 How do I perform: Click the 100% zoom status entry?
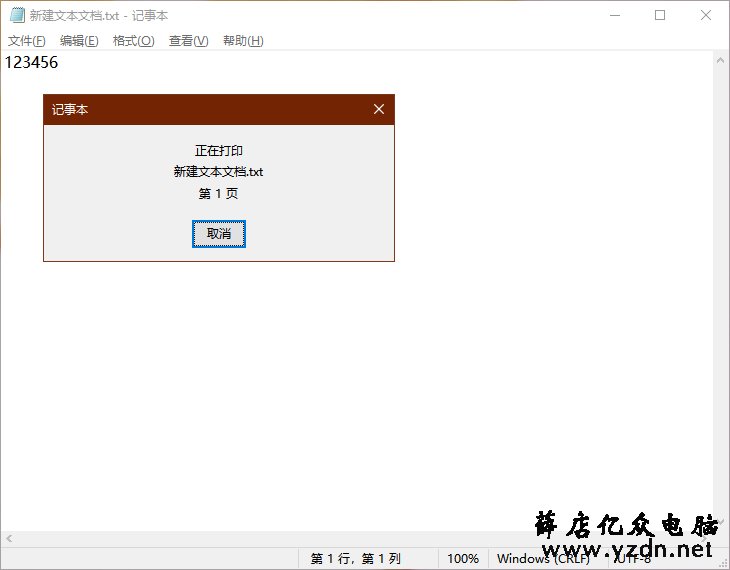tap(463, 558)
